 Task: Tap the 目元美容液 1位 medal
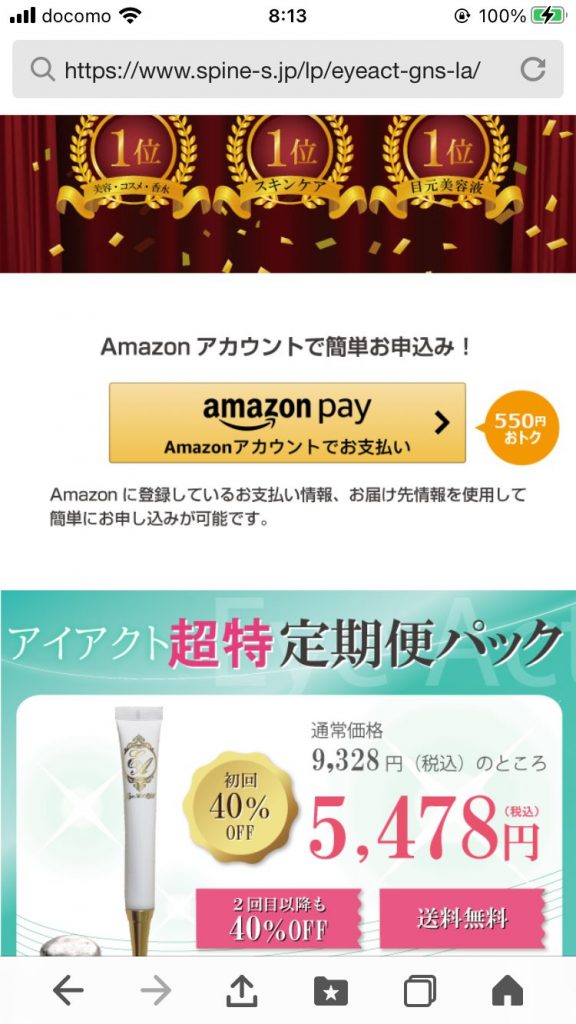(x=446, y=162)
